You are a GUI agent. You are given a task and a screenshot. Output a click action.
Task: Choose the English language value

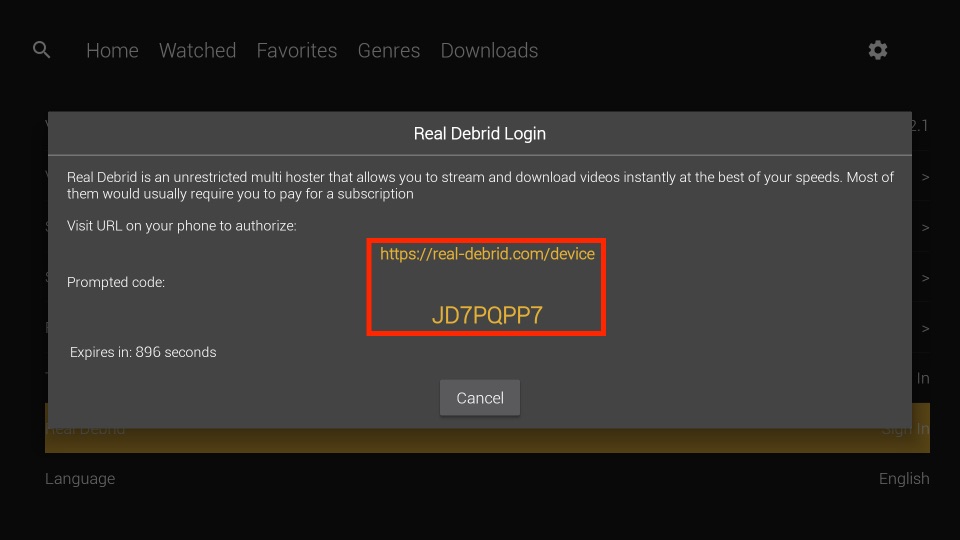coord(904,479)
